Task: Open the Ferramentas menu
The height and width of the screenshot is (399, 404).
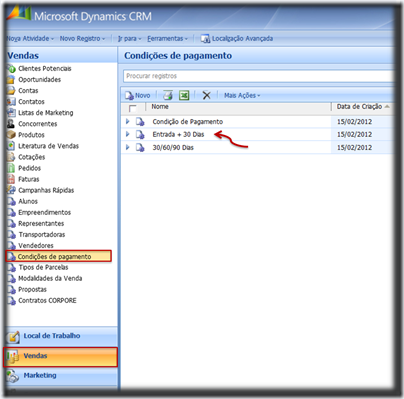Action: pos(167,39)
